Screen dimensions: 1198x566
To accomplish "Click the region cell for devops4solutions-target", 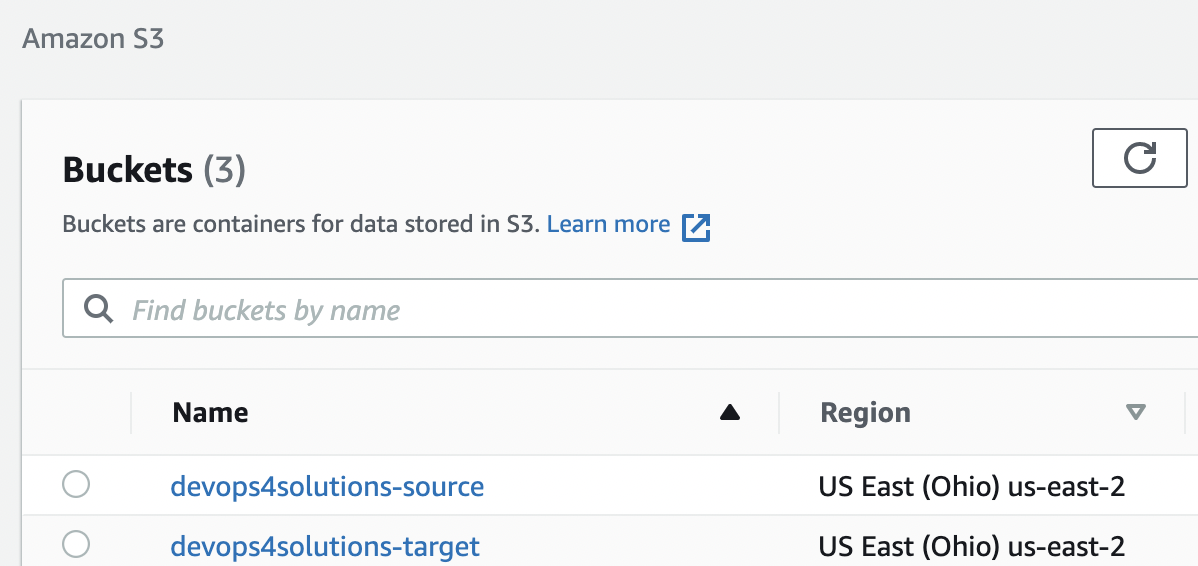I will pos(971,547).
